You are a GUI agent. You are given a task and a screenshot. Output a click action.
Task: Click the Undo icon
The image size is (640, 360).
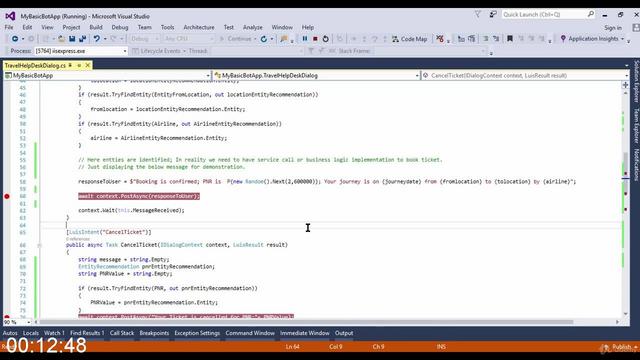pos(96,39)
